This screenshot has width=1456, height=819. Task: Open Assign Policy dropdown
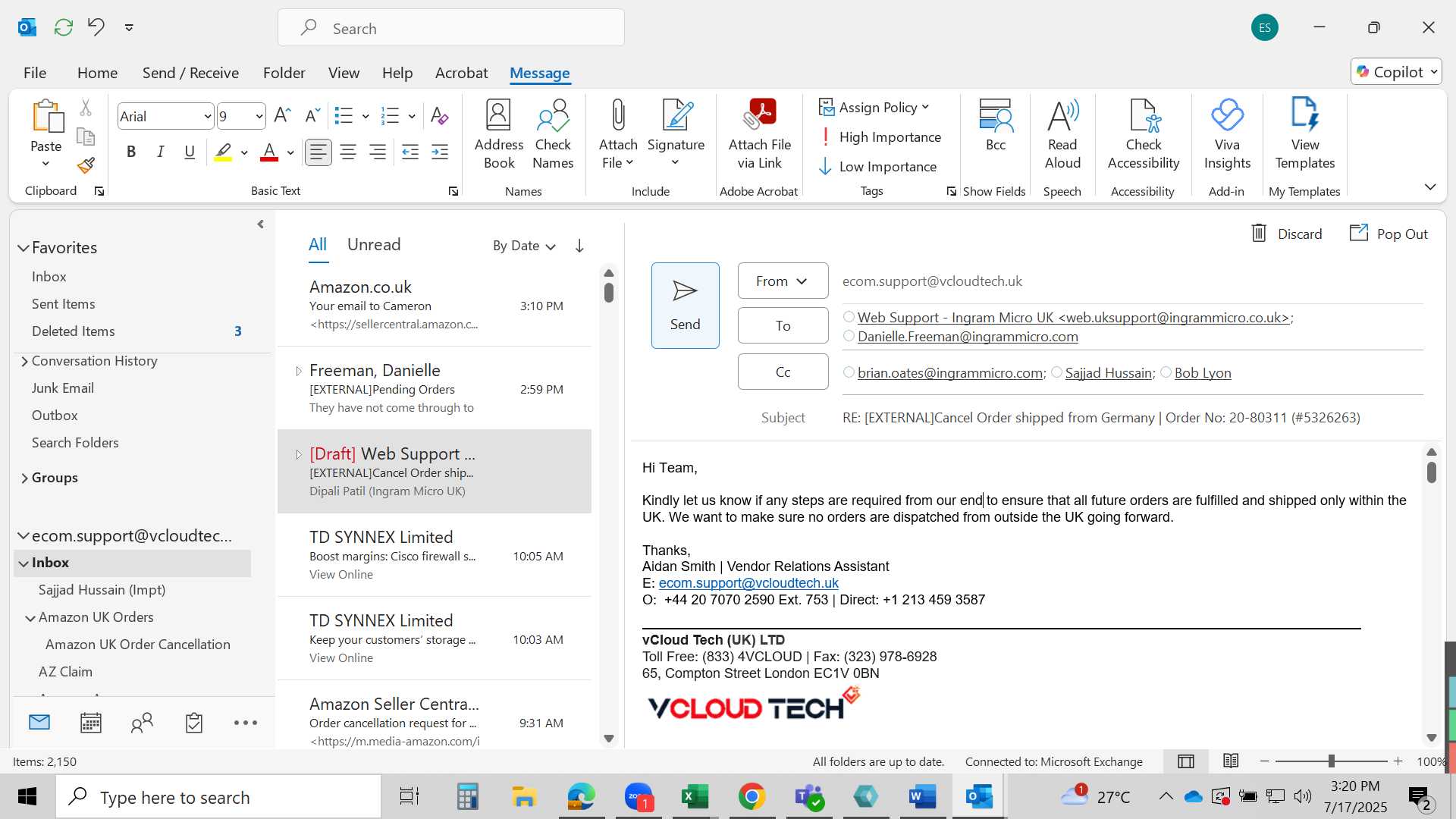point(874,108)
